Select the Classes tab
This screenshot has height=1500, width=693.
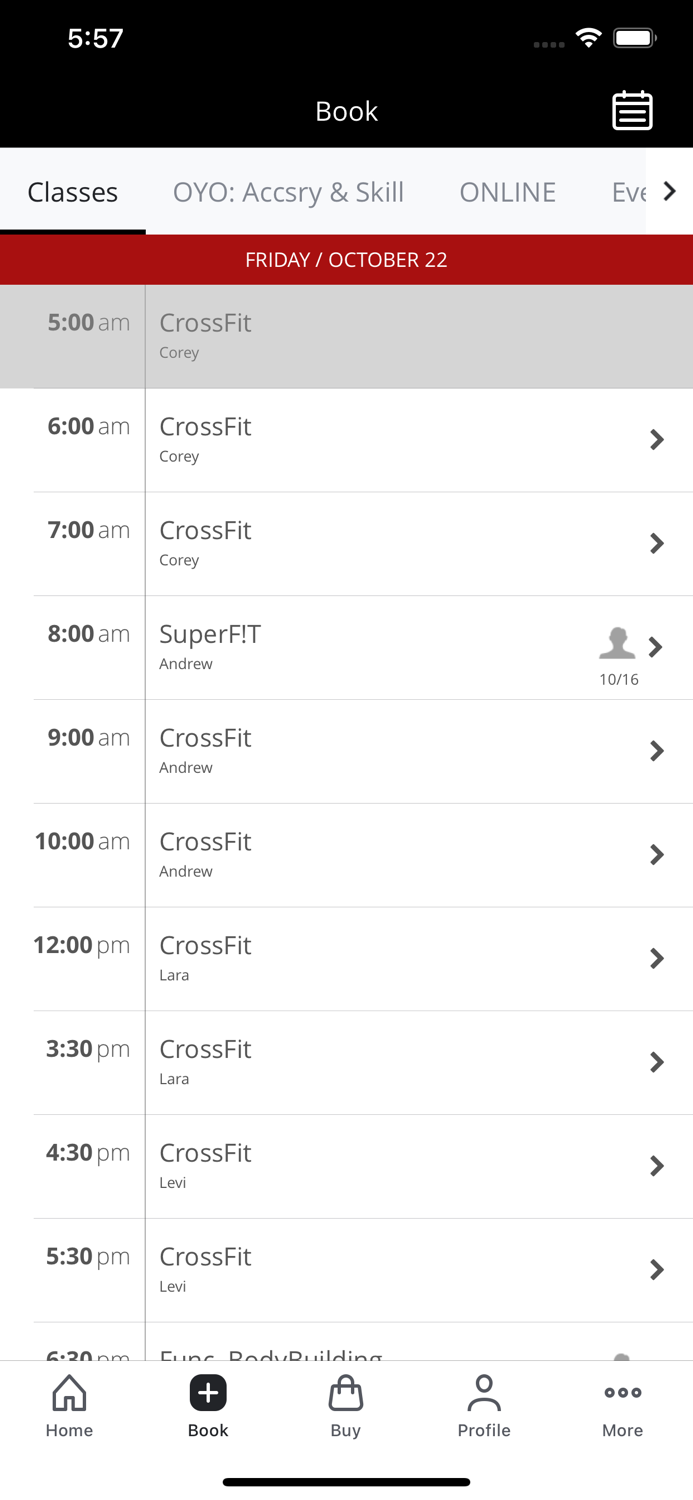72,191
